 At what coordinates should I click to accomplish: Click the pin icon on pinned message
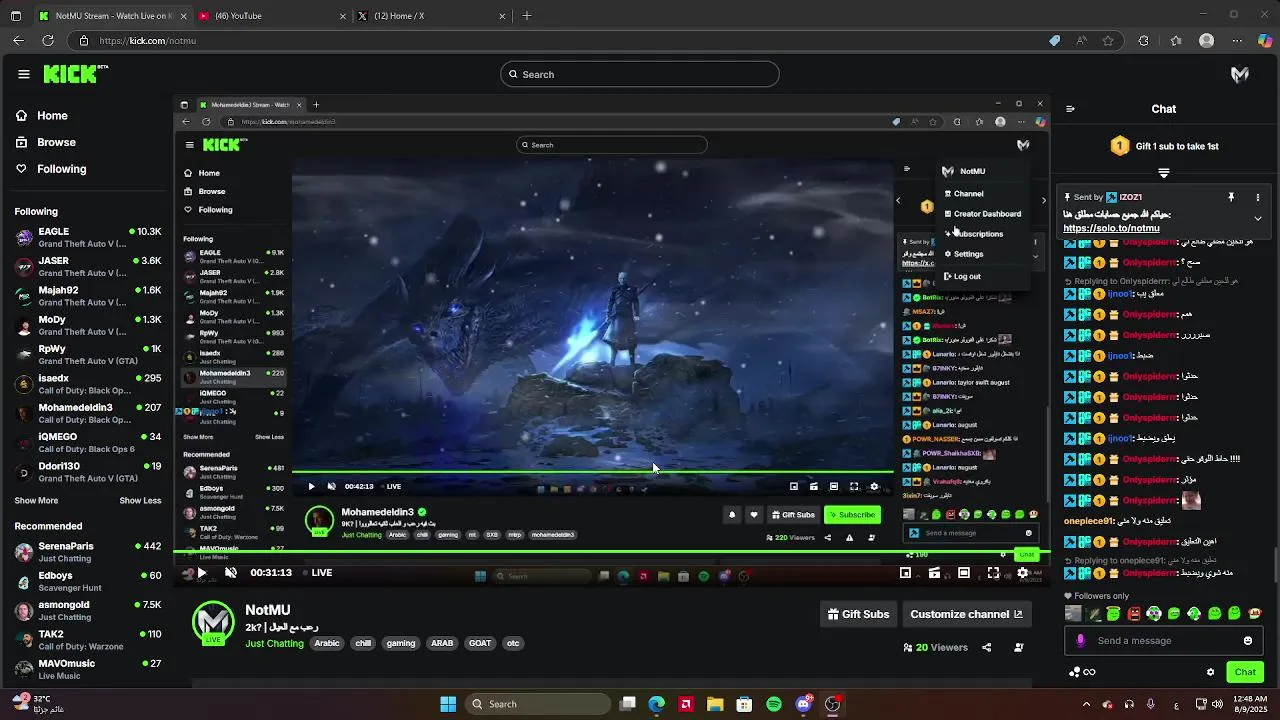pos(1232,198)
